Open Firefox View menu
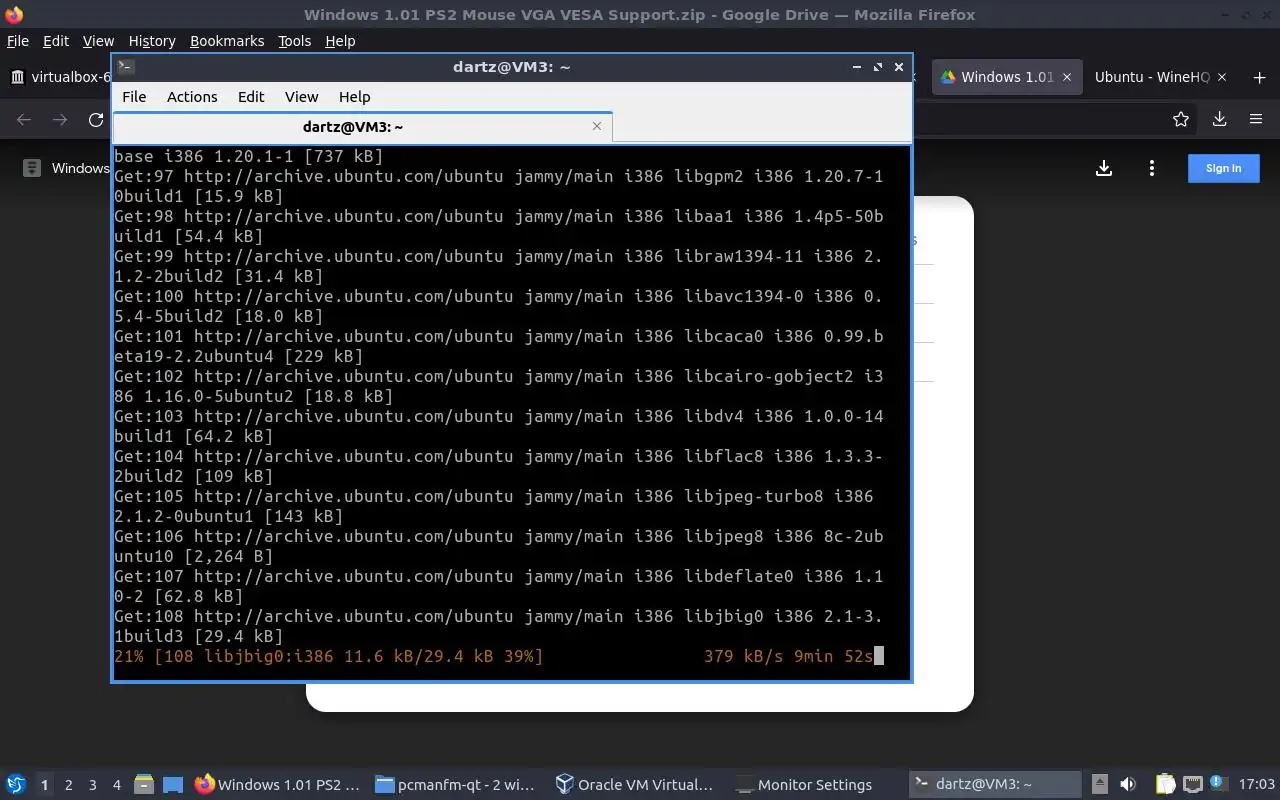This screenshot has width=1280, height=800. [98, 41]
